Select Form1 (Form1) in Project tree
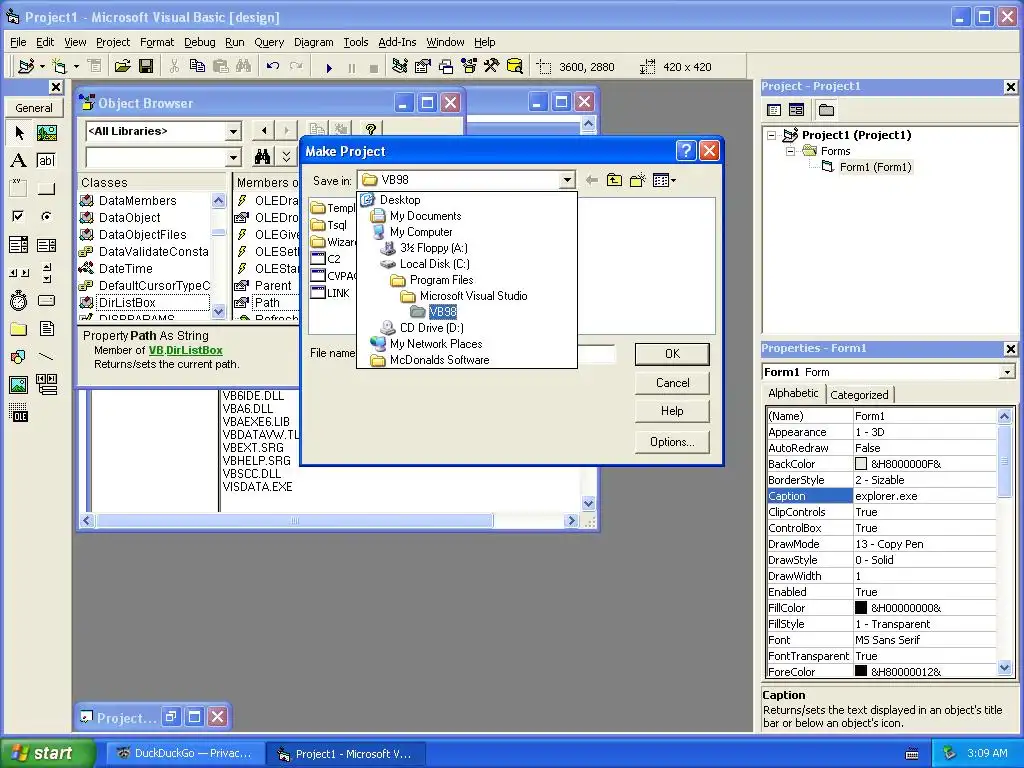 pyautogui.click(x=875, y=167)
